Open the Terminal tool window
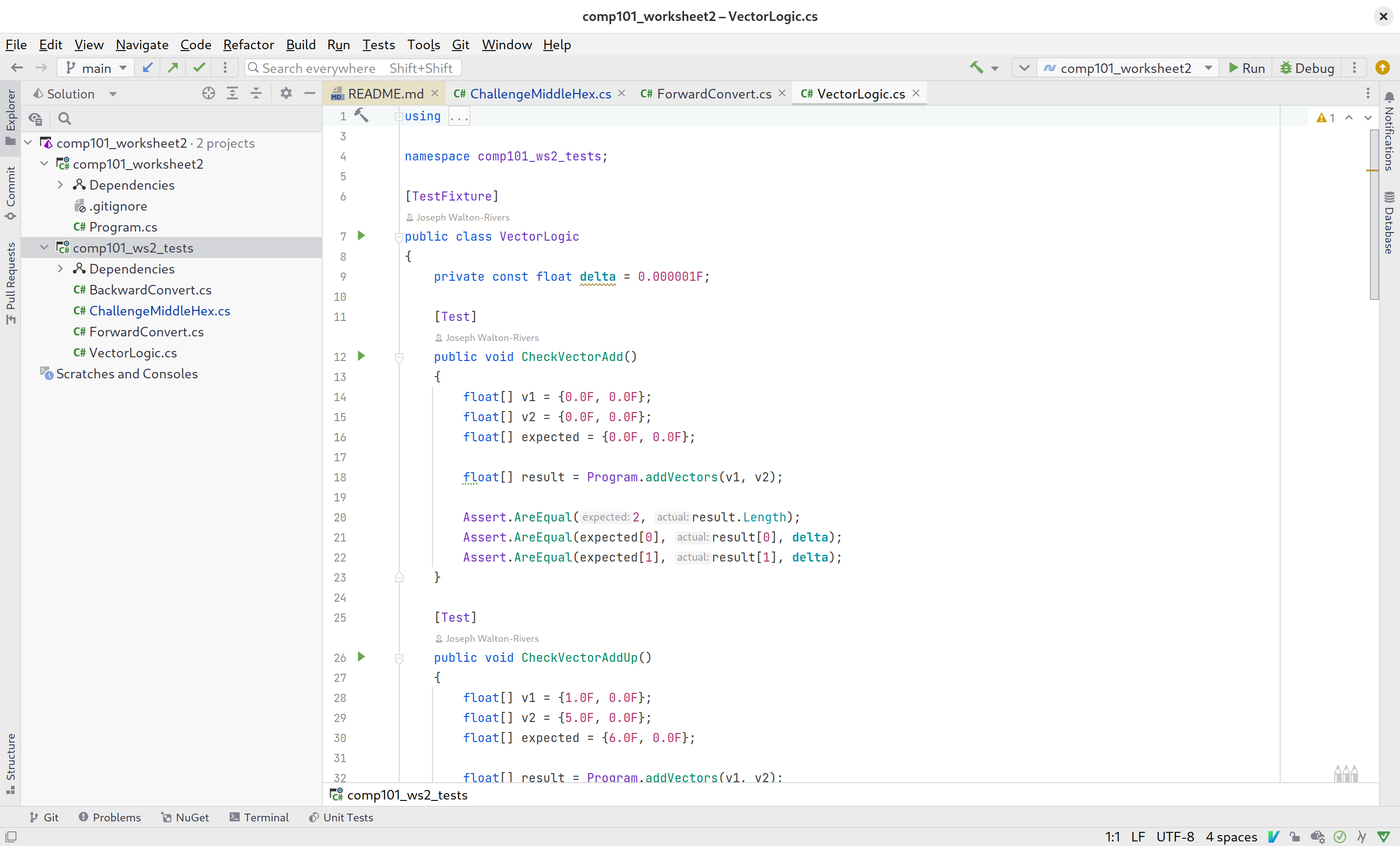The width and height of the screenshot is (1400, 846). coord(259,817)
